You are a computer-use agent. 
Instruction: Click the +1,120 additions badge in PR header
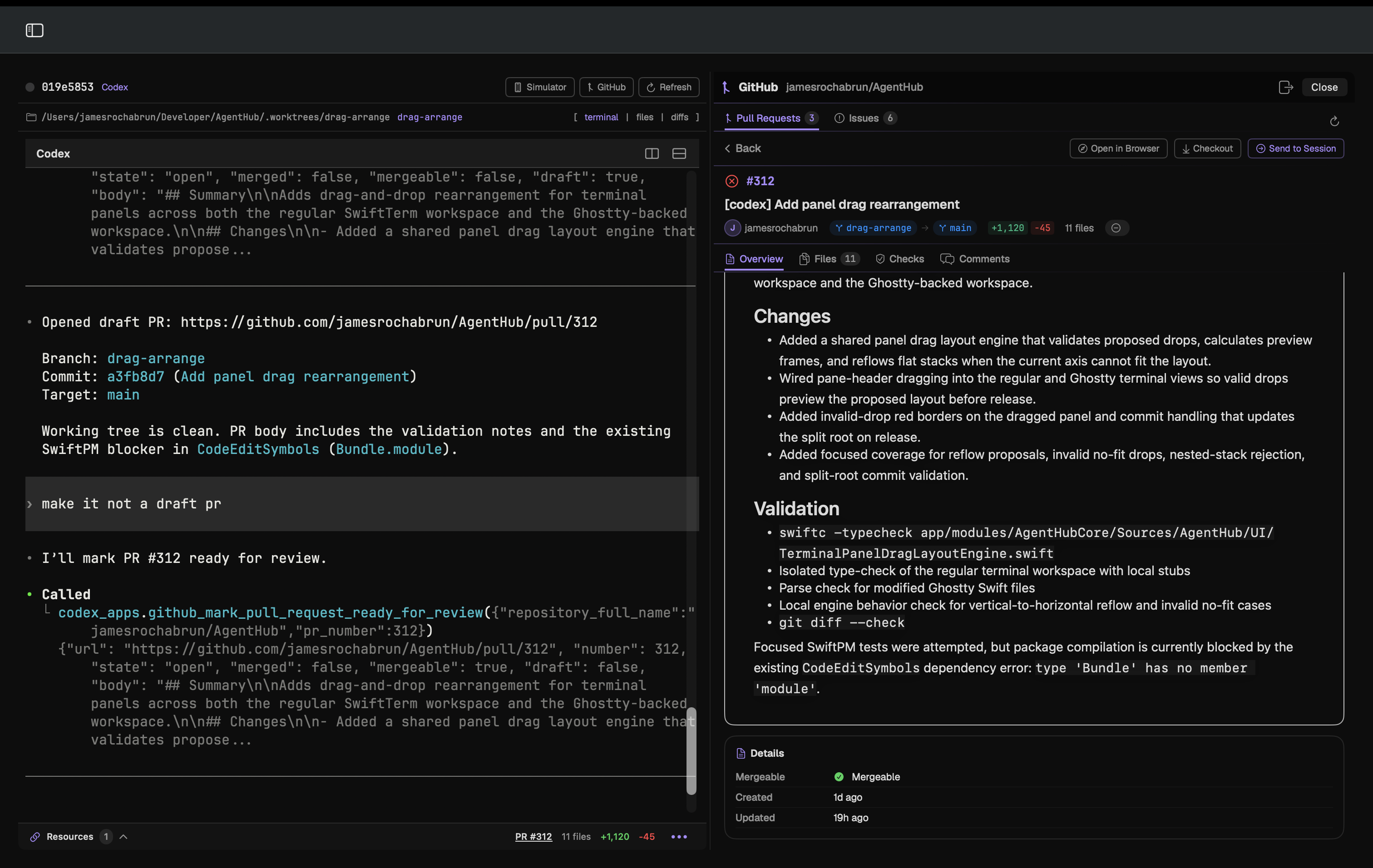[1008, 228]
